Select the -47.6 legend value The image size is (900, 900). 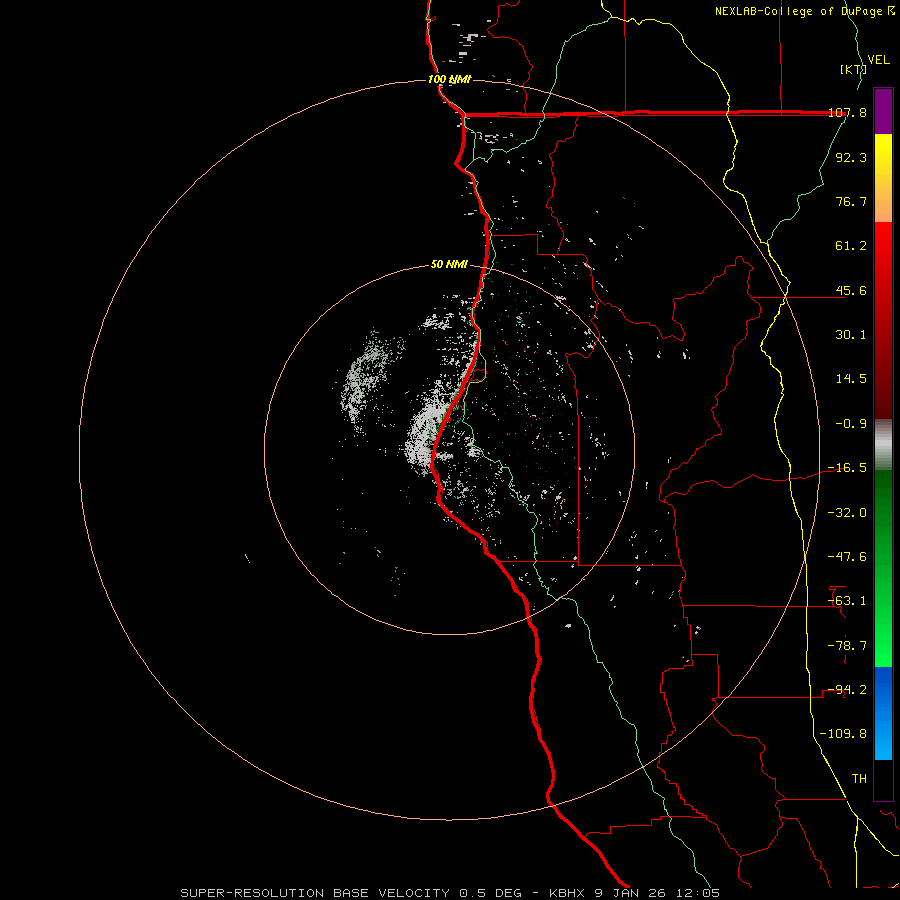[x=847, y=557]
